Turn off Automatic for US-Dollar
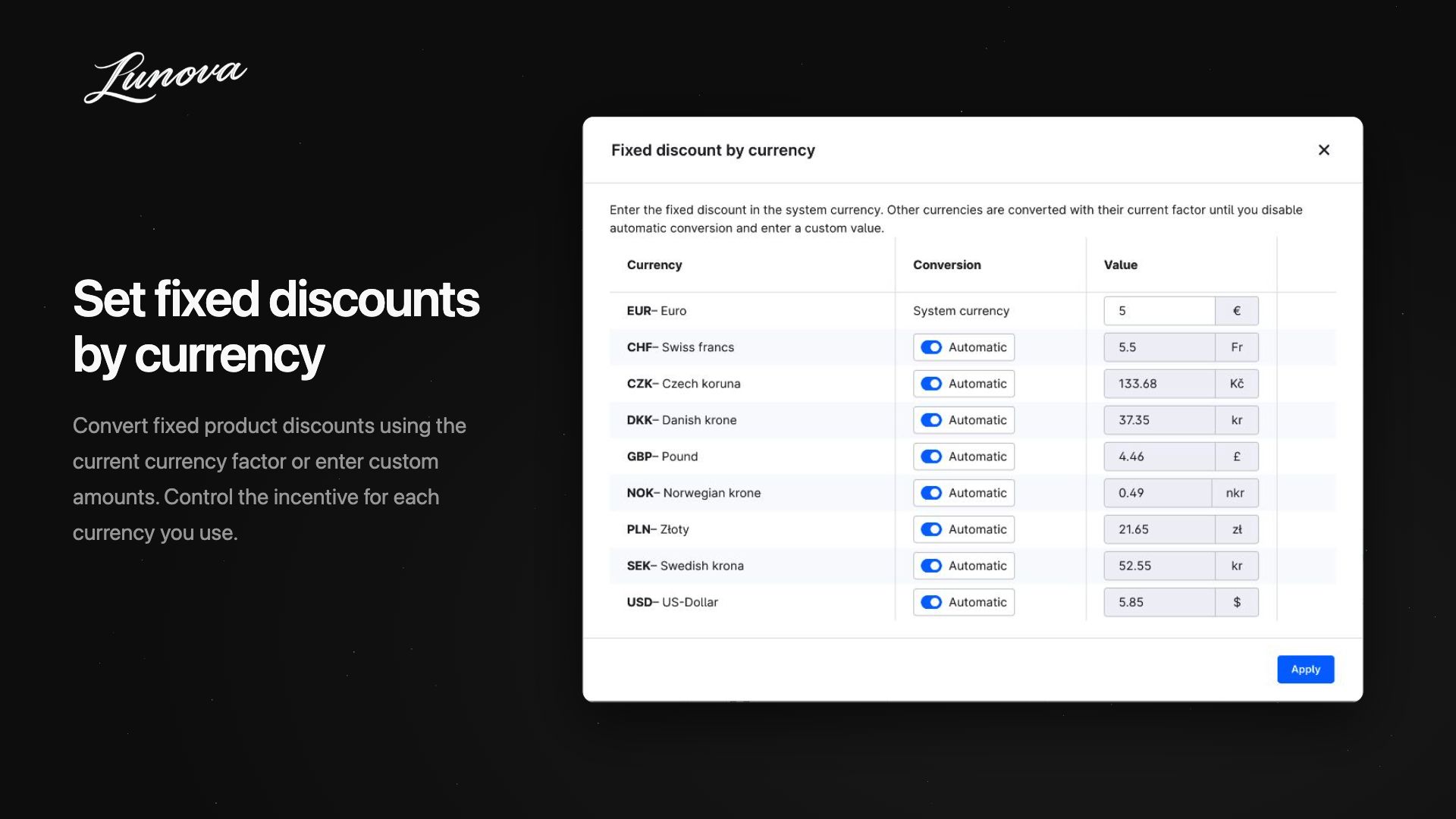This screenshot has height=819, width=1456. [x=931, y=602]
